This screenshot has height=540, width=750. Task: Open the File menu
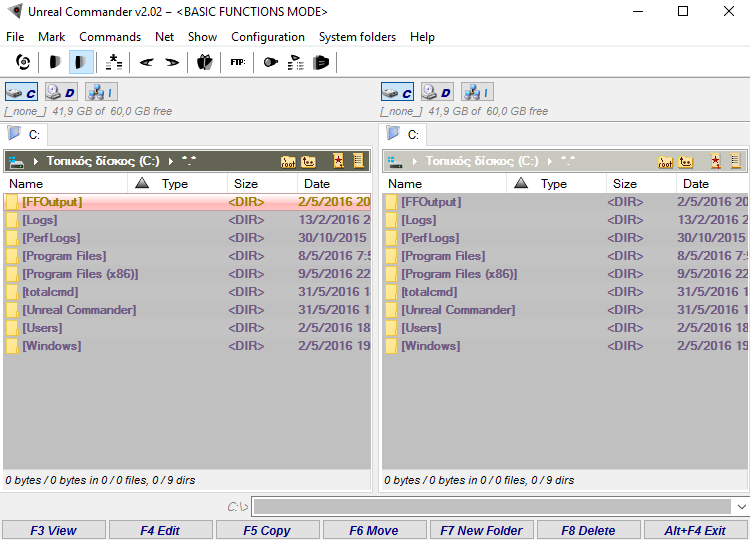click(15, 37)
